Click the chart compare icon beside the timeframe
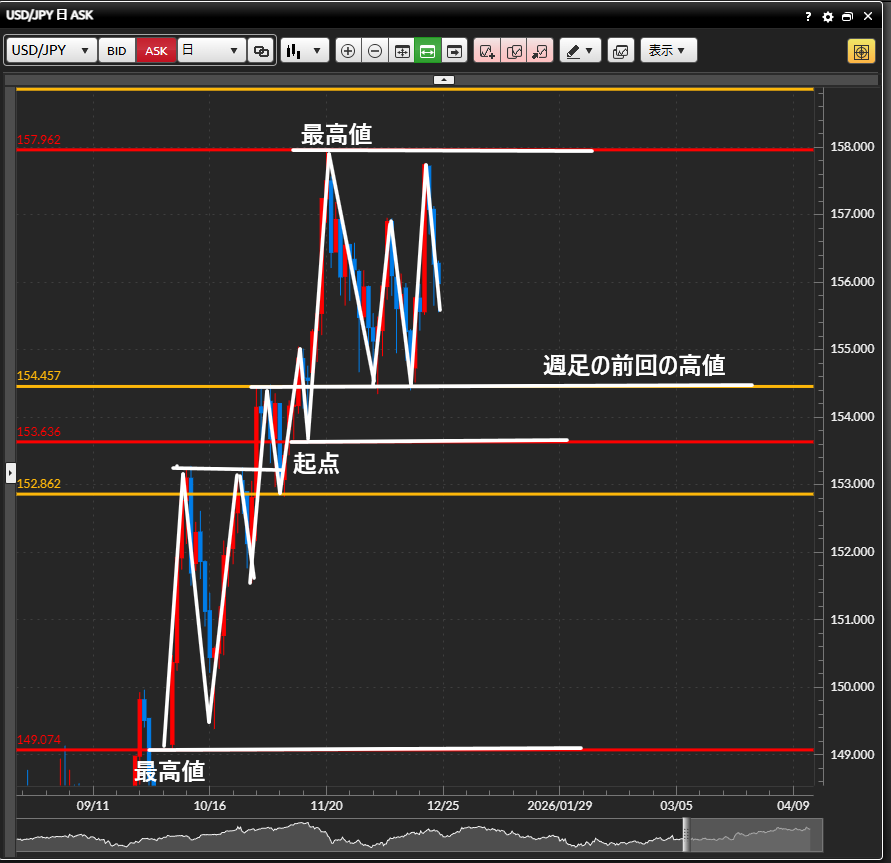 pos(261,51)
